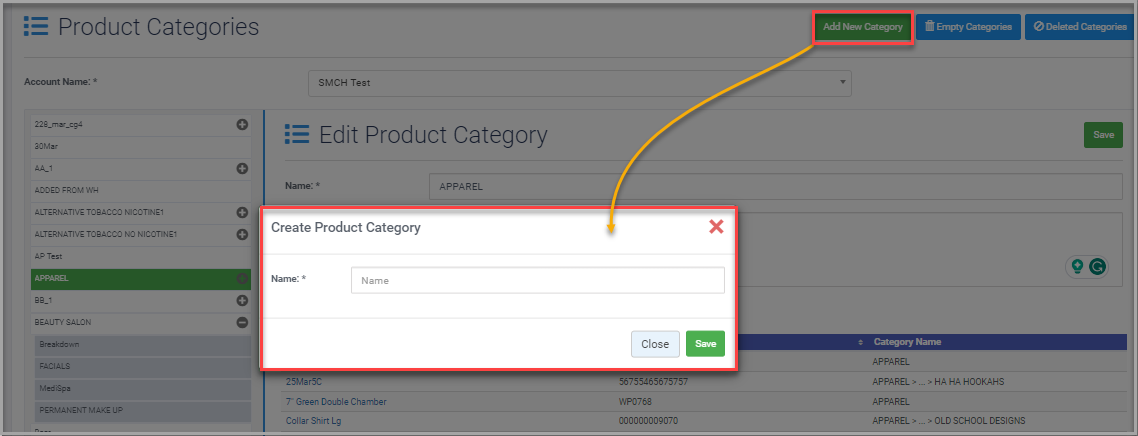Screen dimensions: 1138x436
Task: Open the Collar Shirt Lg product link
Action: coord(321,421)
